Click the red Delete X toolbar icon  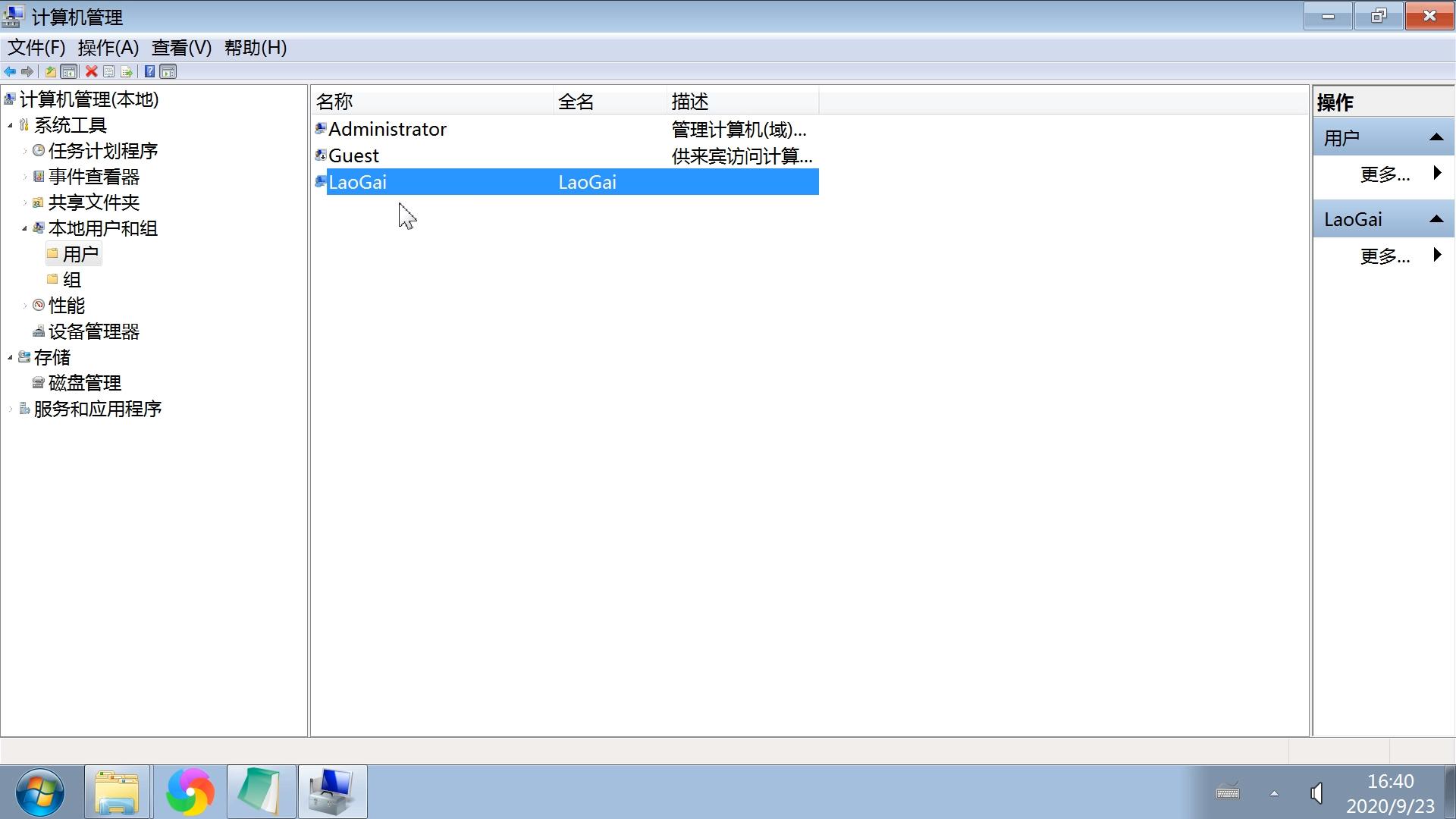pos(91,71)
